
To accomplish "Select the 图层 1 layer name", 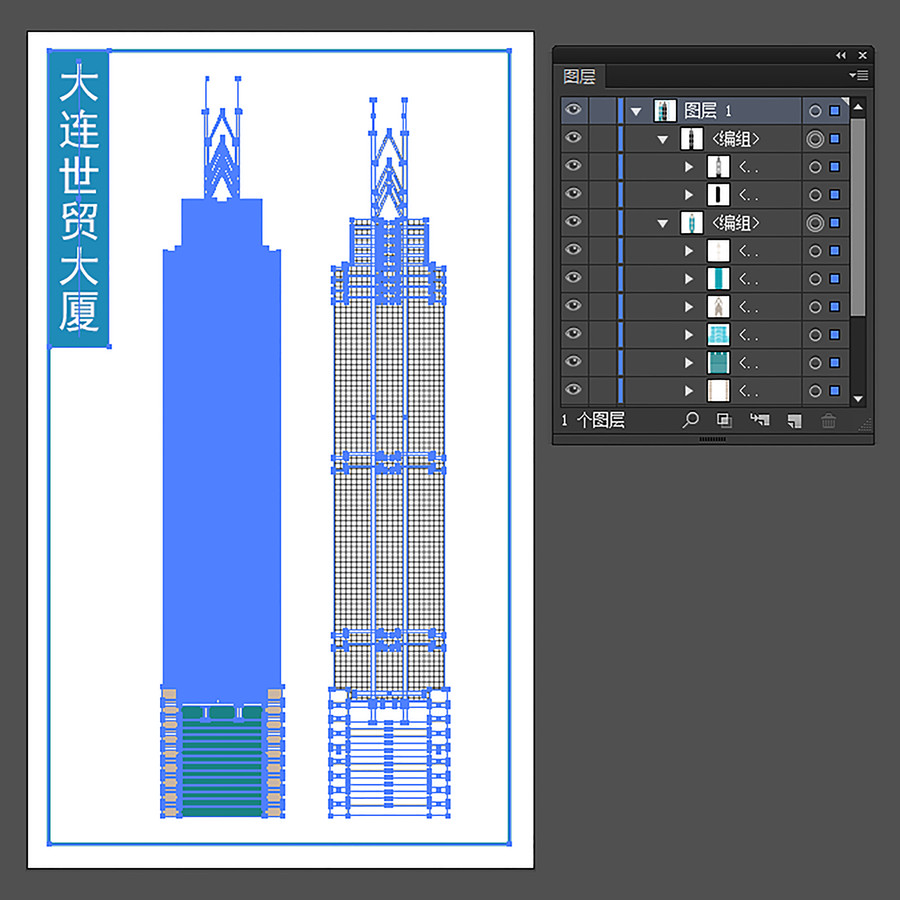I will coord(708,110).
